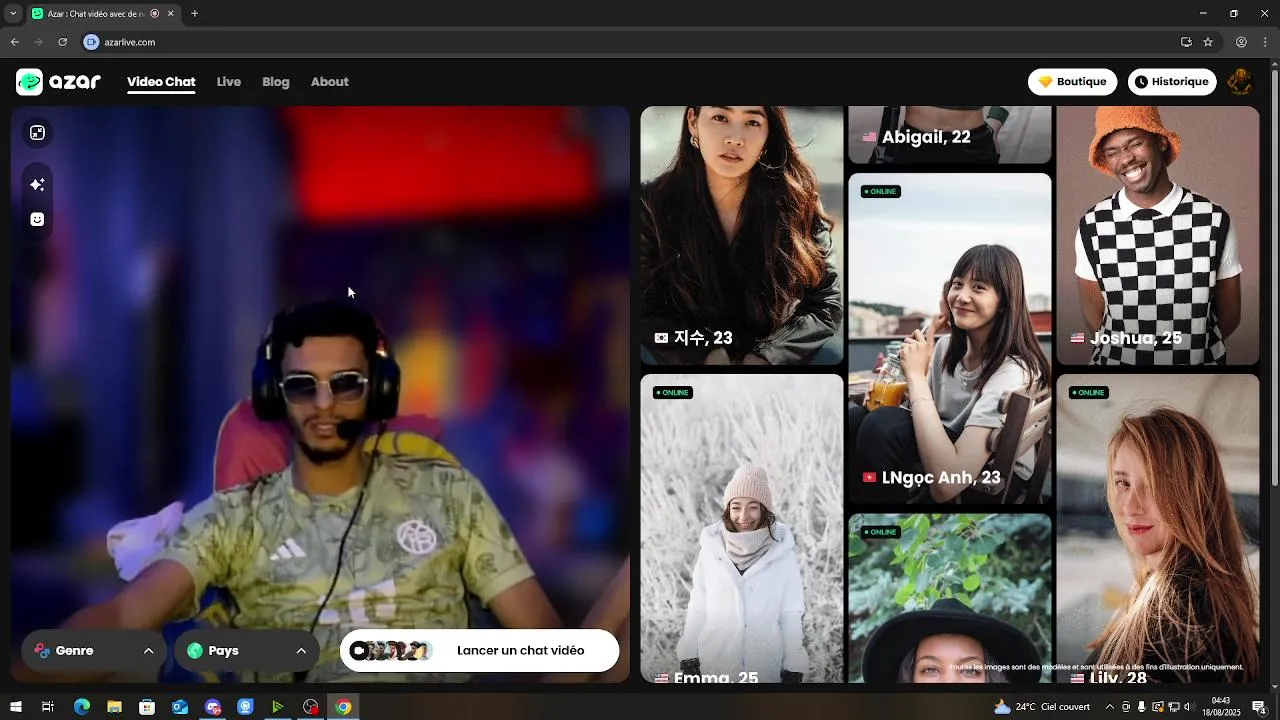Select the Lily, 28 profile card

point(1158,528)
